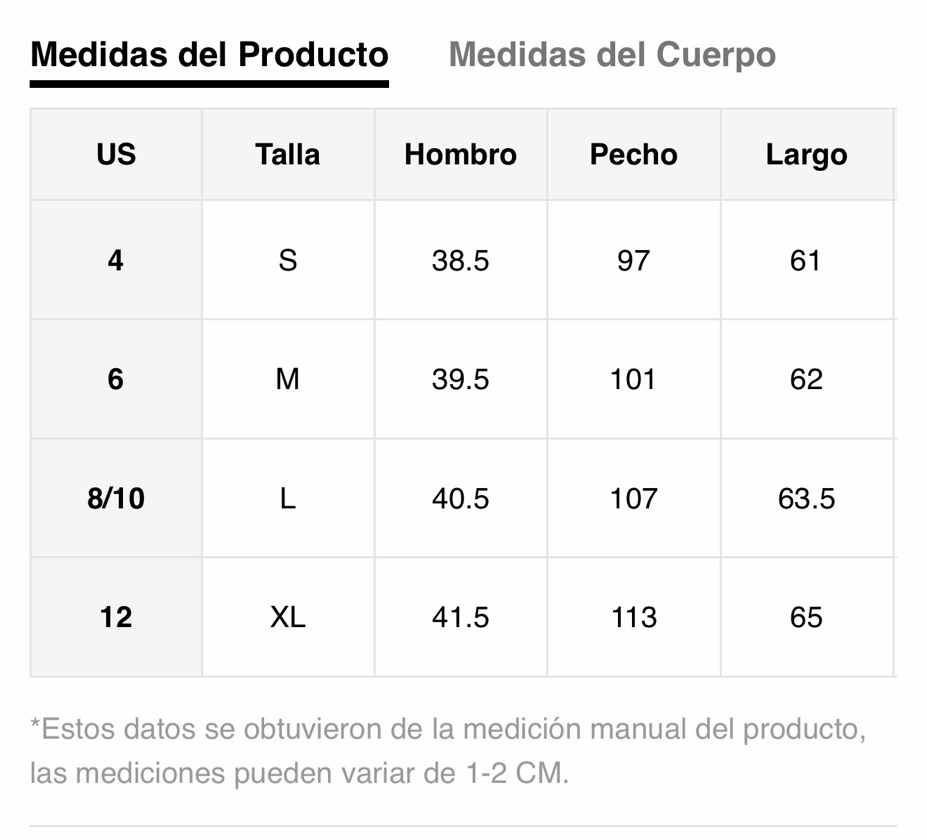927x840 pixels.
Task: Click US size 4 row header
Action: coord(116,260)
